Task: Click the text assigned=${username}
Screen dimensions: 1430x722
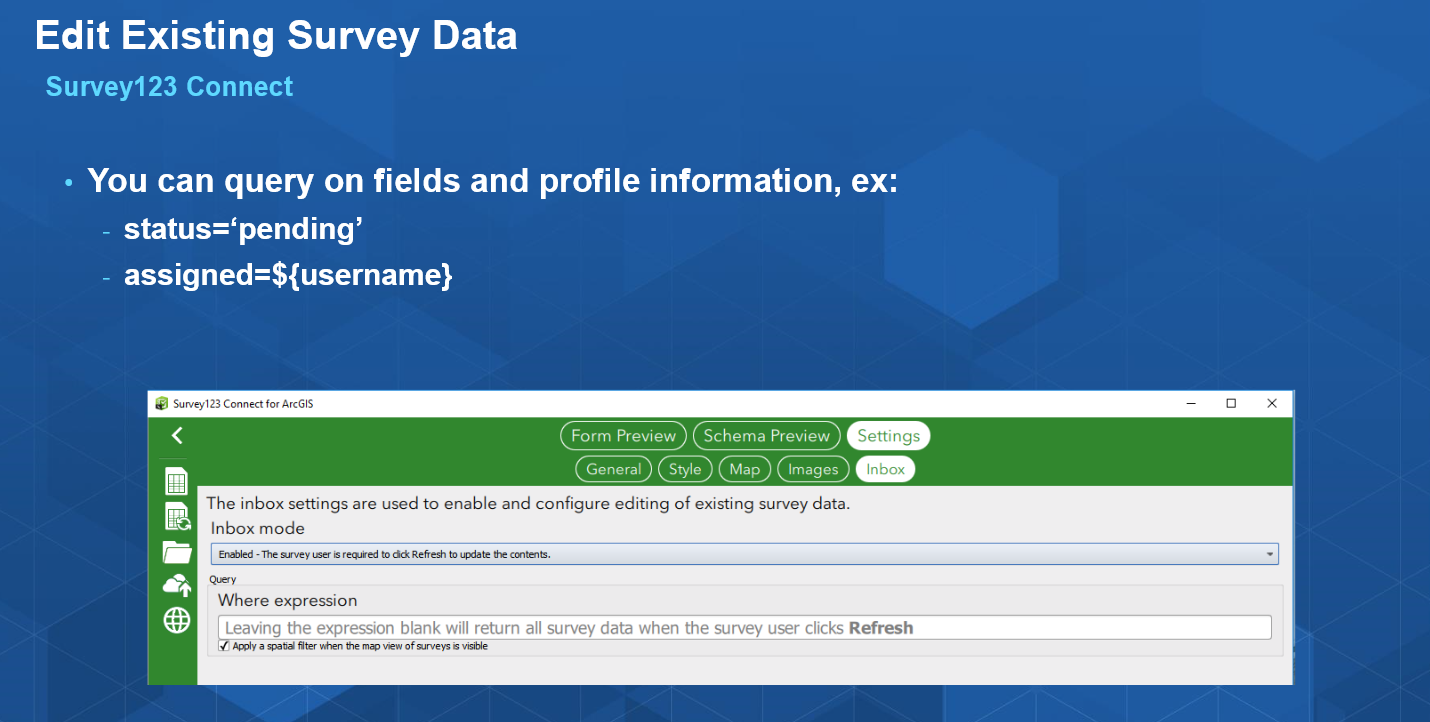Action: (288, 275)
